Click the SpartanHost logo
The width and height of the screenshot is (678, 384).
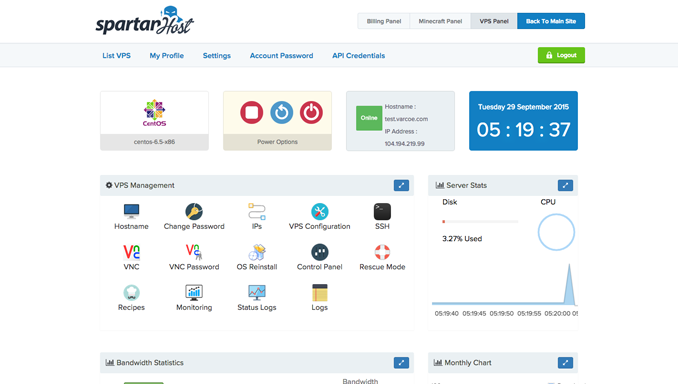(x=144, y=21)
